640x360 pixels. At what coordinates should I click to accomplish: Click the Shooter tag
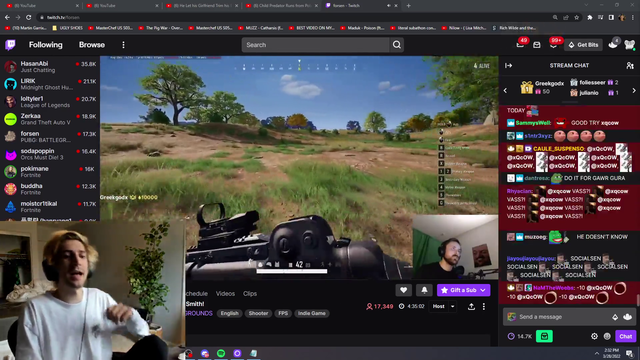point(258,313)
